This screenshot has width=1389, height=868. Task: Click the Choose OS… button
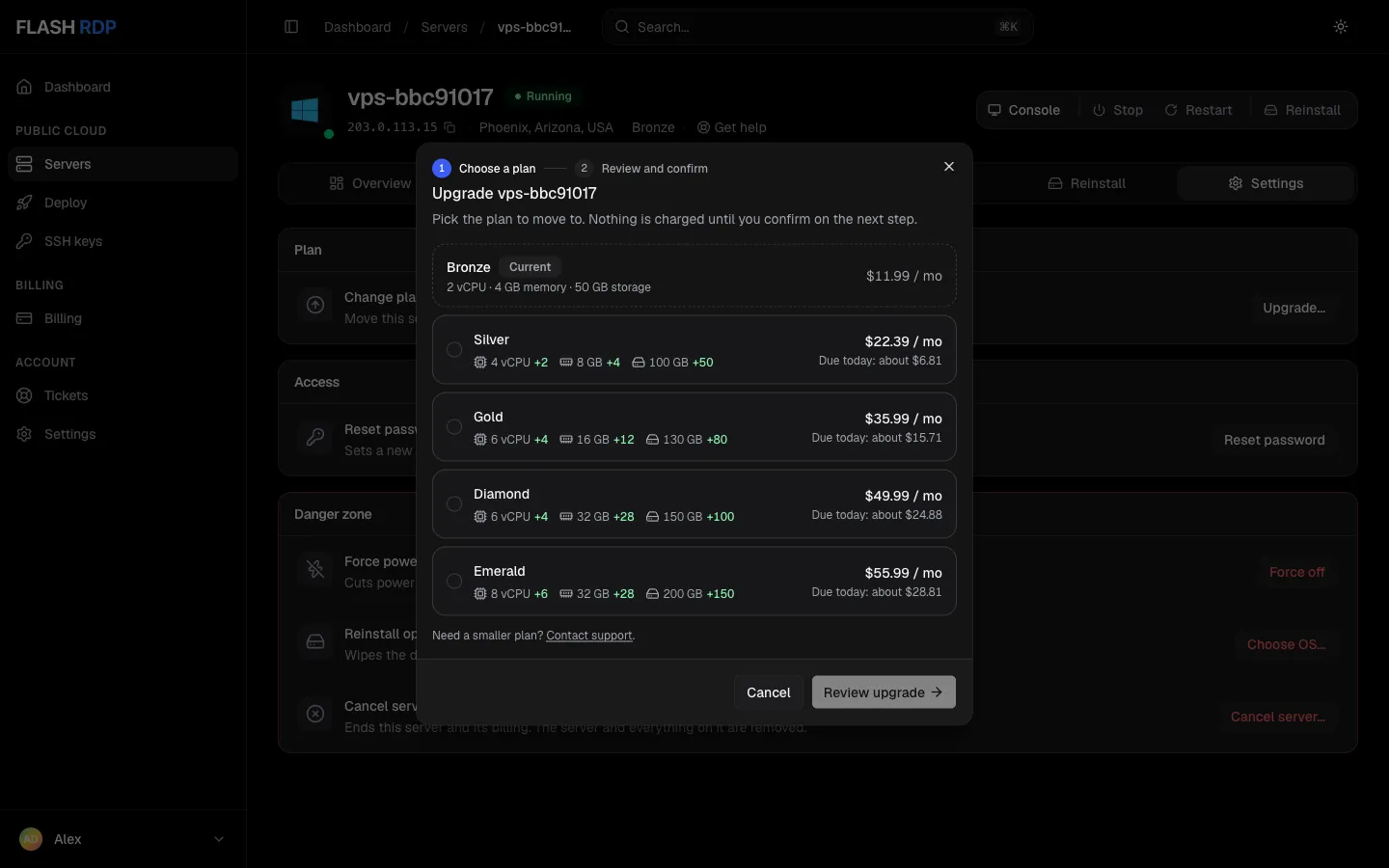coord(1286,644)
